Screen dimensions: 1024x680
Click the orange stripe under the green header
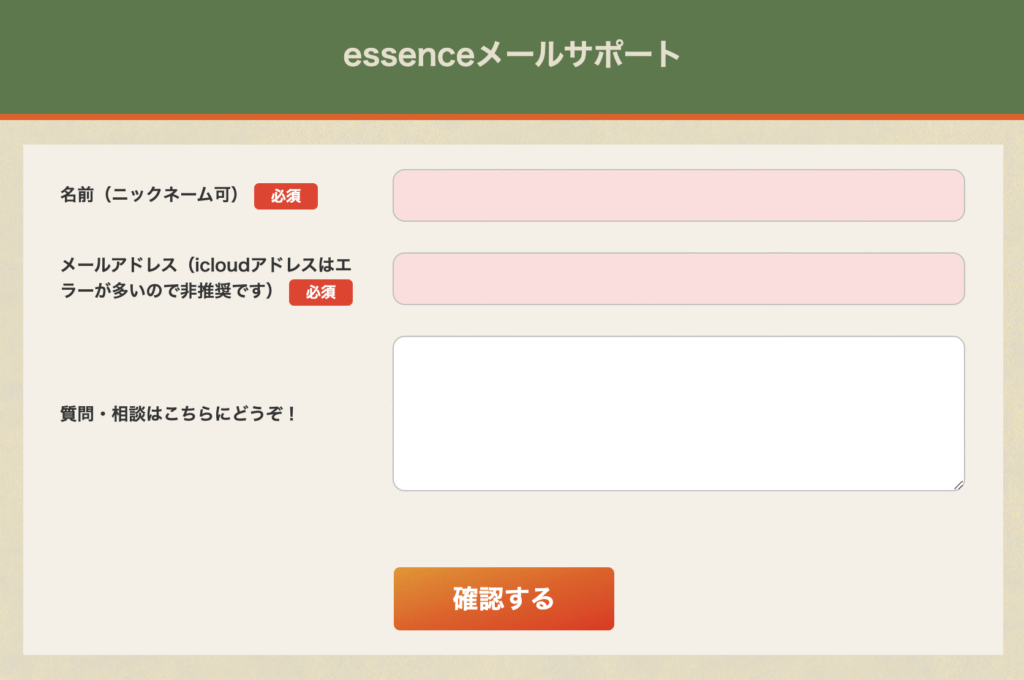tap(512, 117)
